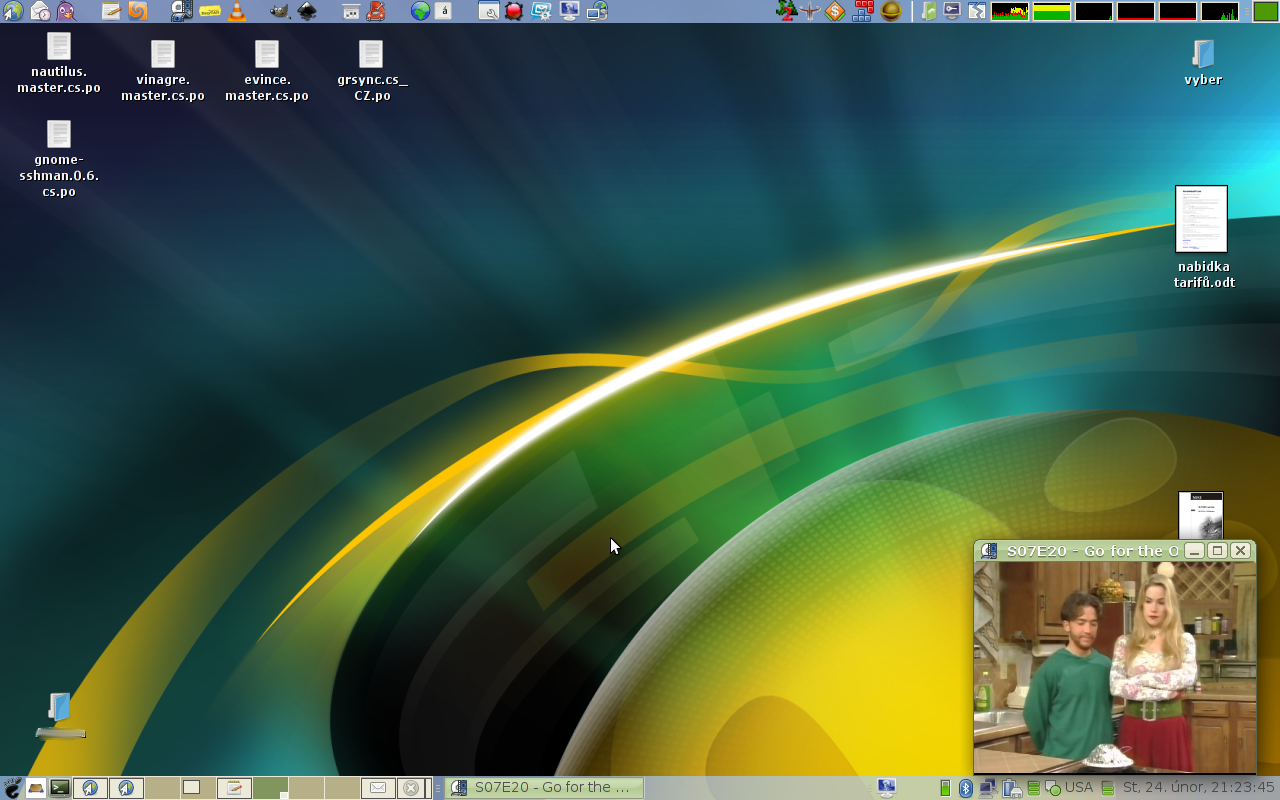Switch to the green active workspace
1280x800 pixels.
coord(270,788)
